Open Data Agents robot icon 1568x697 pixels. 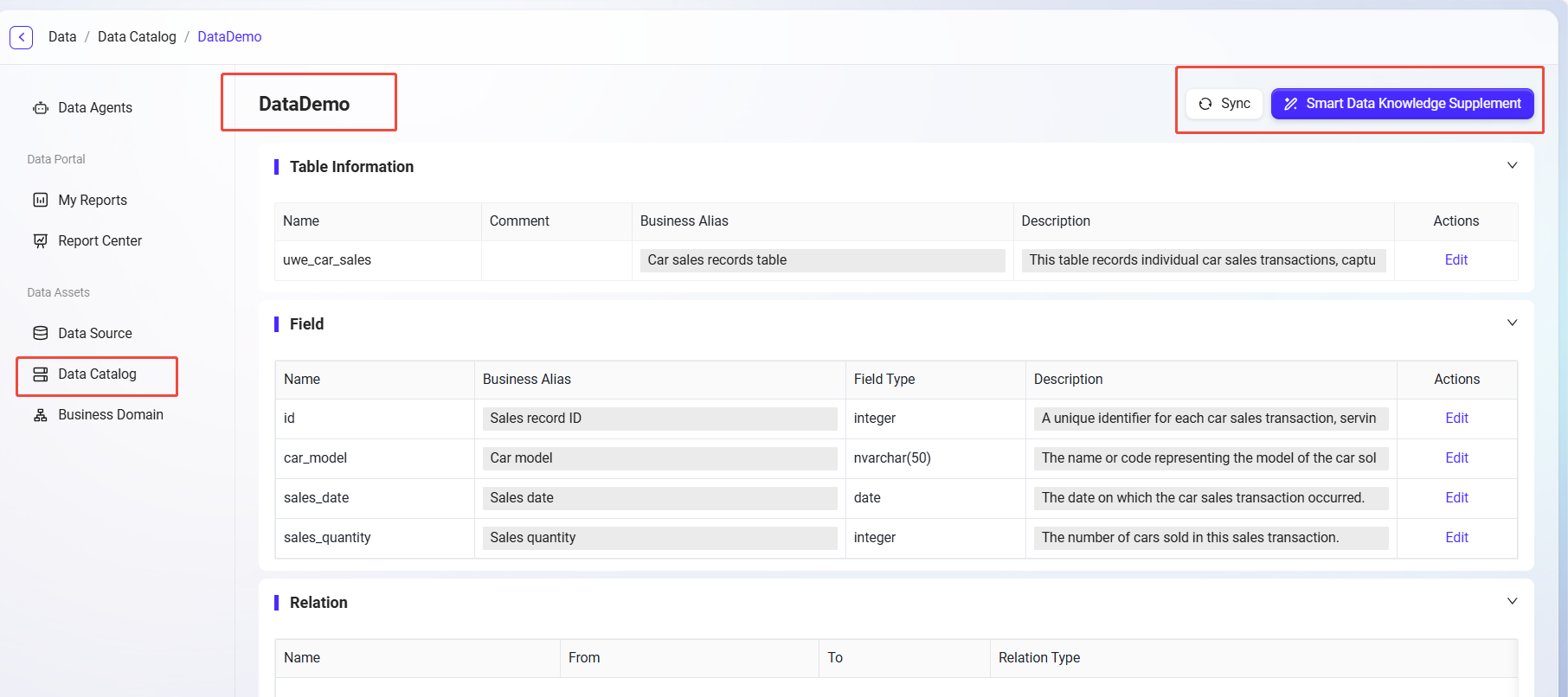(41, 108)
